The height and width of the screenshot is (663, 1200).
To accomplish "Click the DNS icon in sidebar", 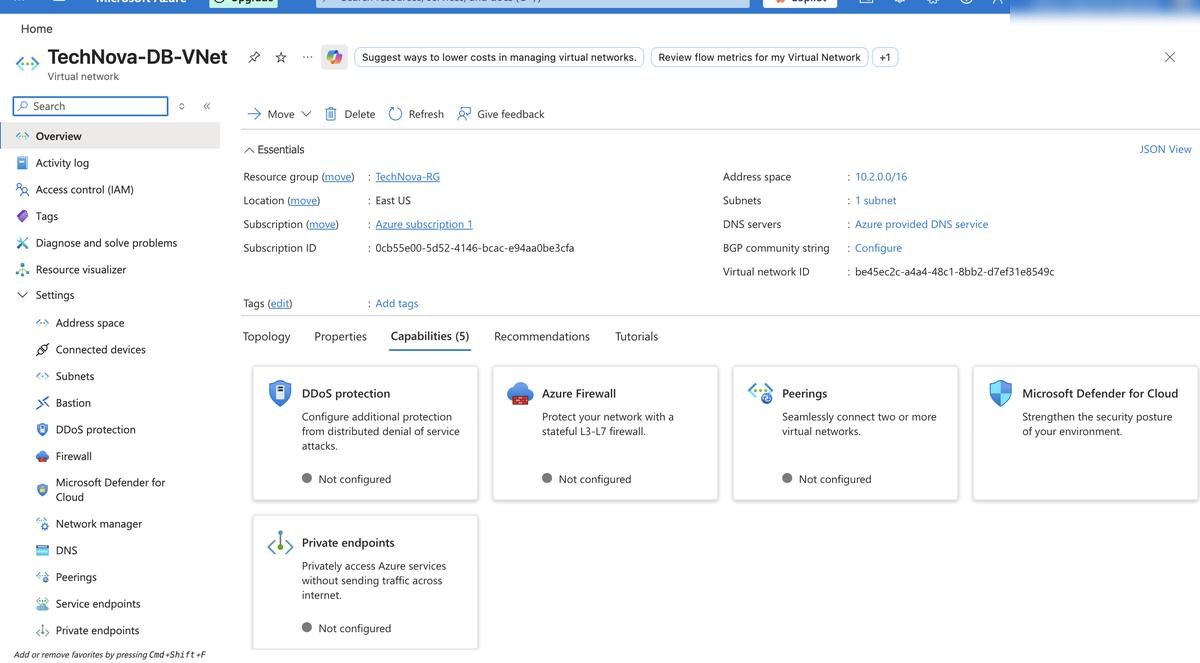I will pyautogui.click(x=42, y=550).
